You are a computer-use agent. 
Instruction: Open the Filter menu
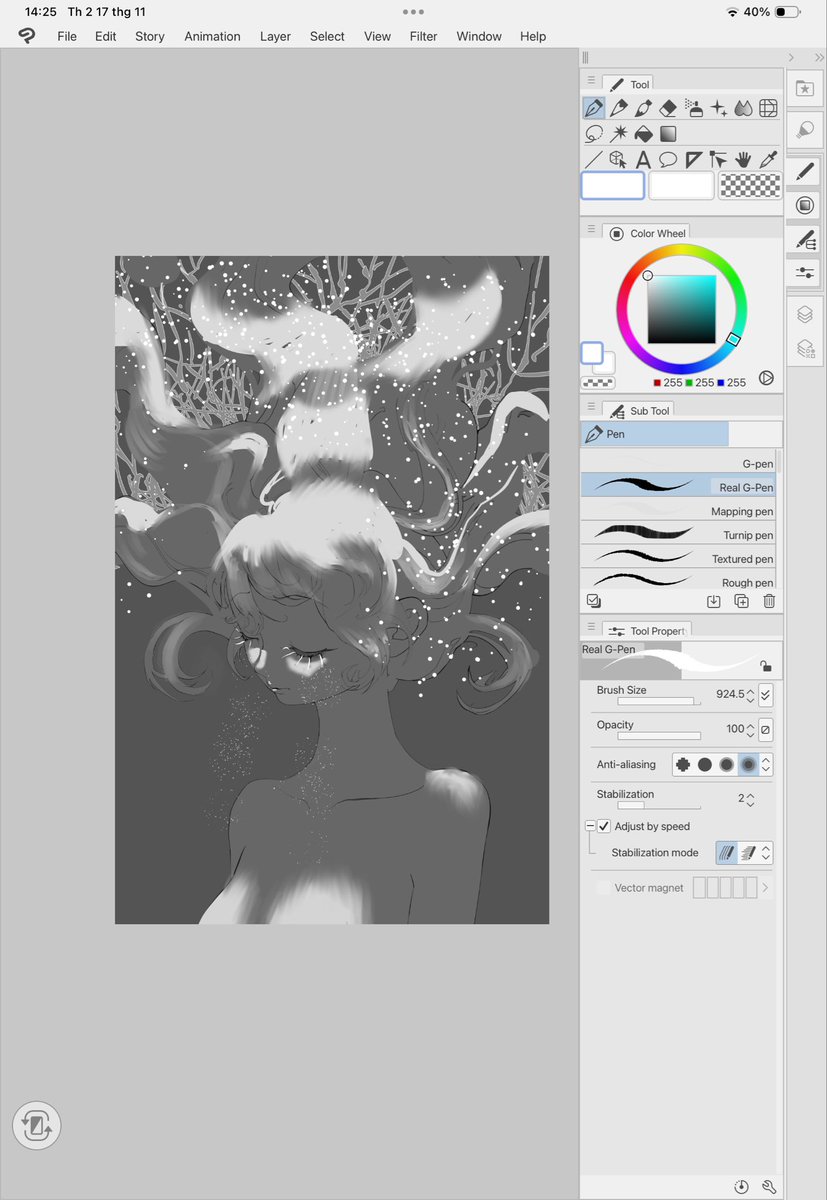tap(423, 36)
